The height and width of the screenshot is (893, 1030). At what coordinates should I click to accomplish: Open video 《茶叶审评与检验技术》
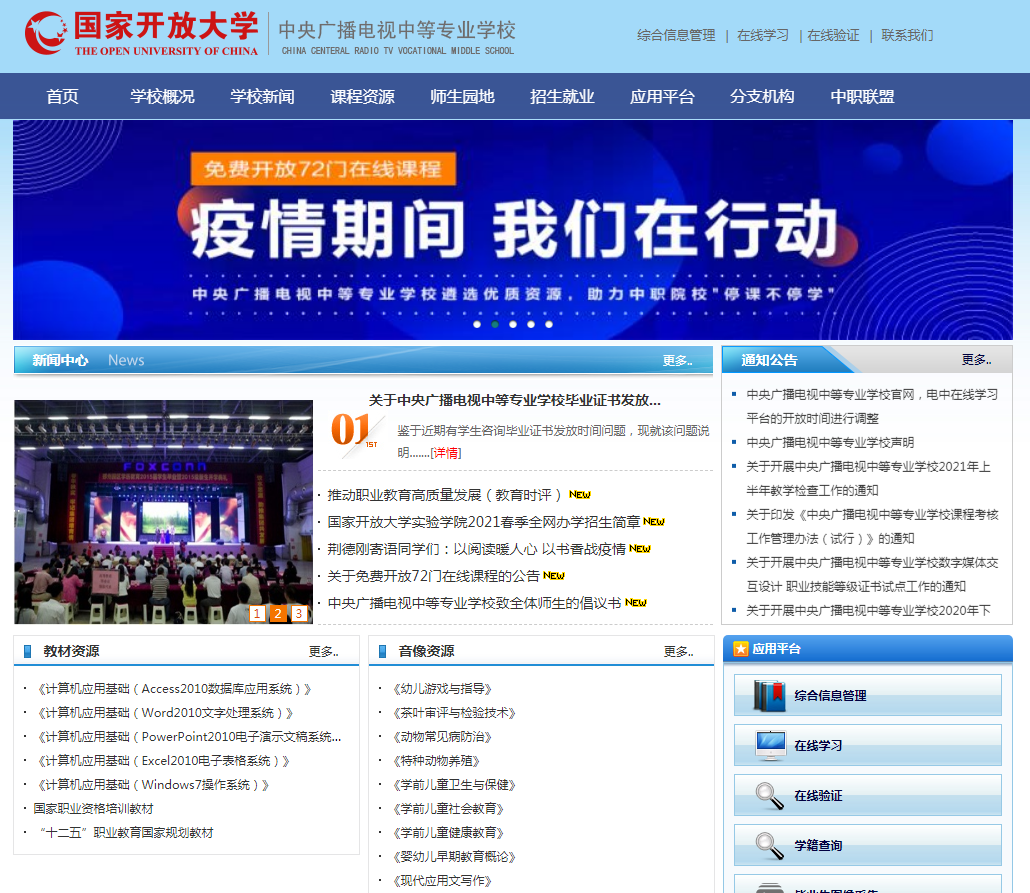point(454,713)
